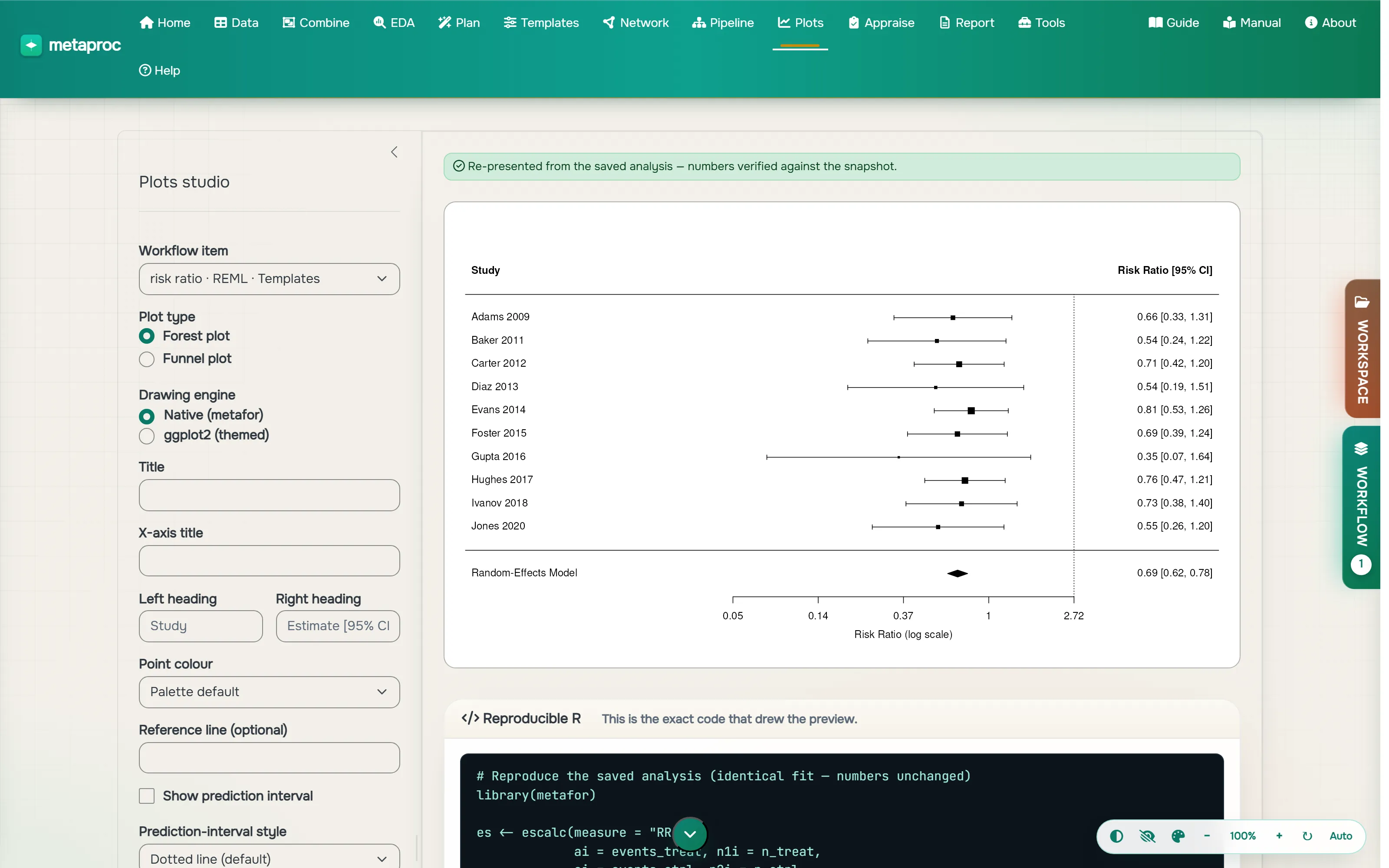Click the Appraise clipboard icon
Viewport: 1389px width, 868px height.
pyautogui.click(x=853, y=23)
